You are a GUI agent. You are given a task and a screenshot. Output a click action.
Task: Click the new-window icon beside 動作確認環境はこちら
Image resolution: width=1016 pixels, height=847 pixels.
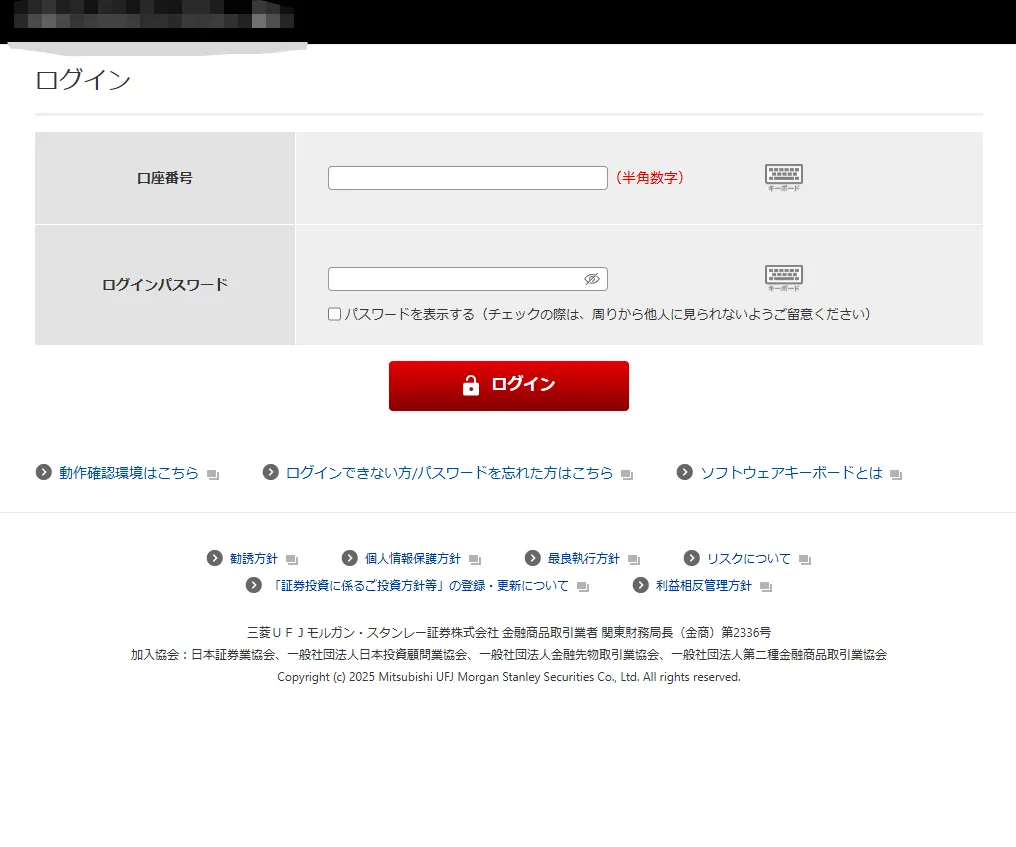click(x=211, y=475)
